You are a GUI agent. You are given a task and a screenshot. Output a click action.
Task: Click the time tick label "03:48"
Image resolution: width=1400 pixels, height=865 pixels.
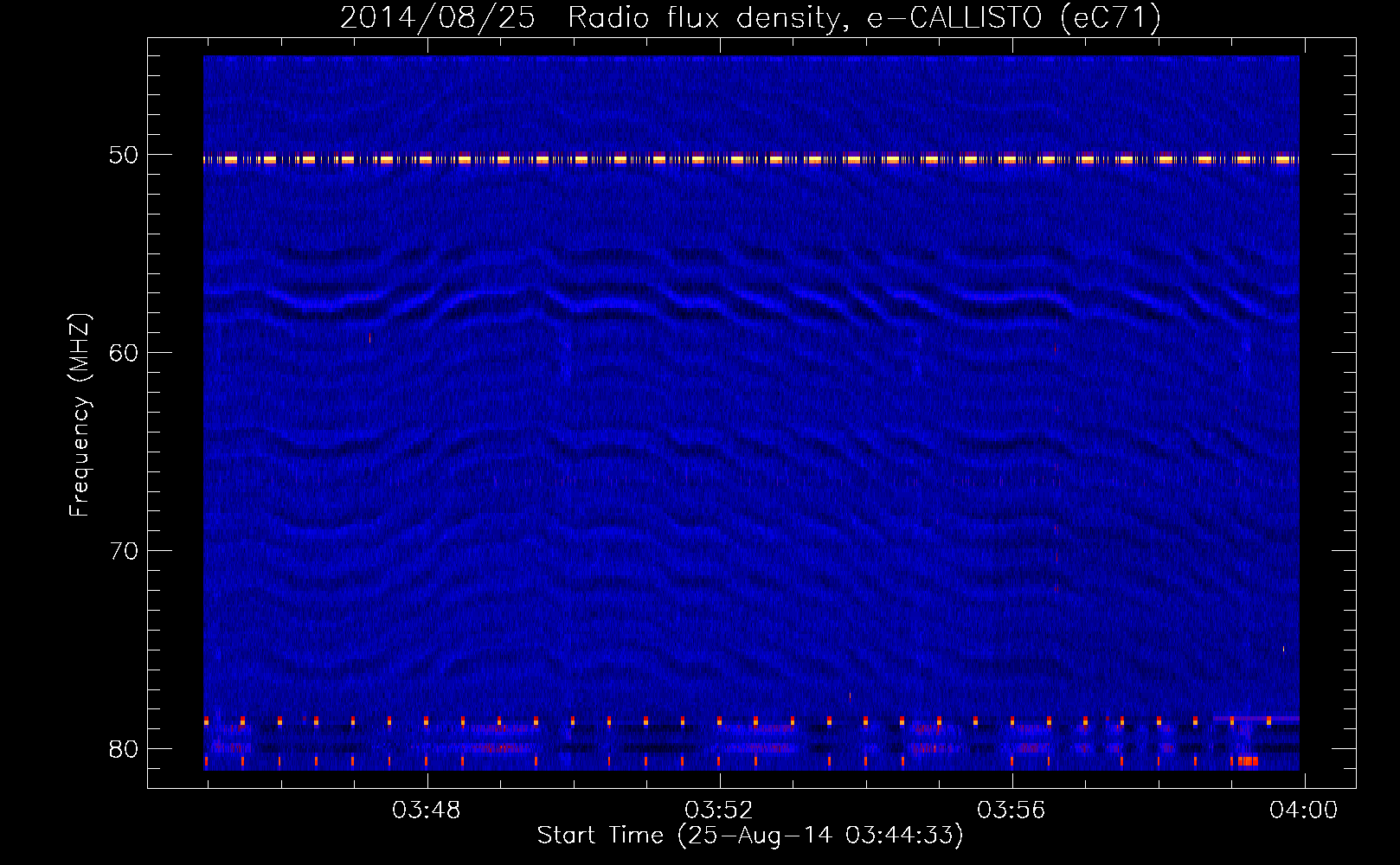click(x=427, y=811)
